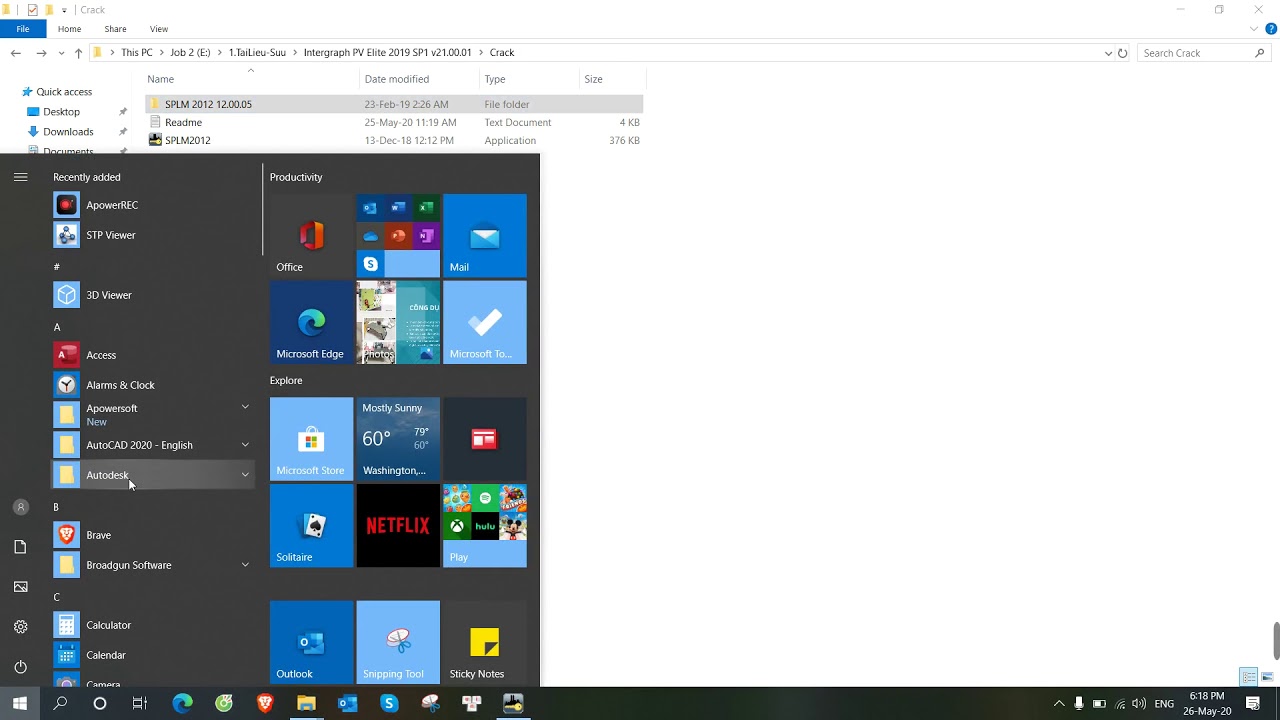Go back in File Explorer
1280x720 pixels.
[16, 53]
